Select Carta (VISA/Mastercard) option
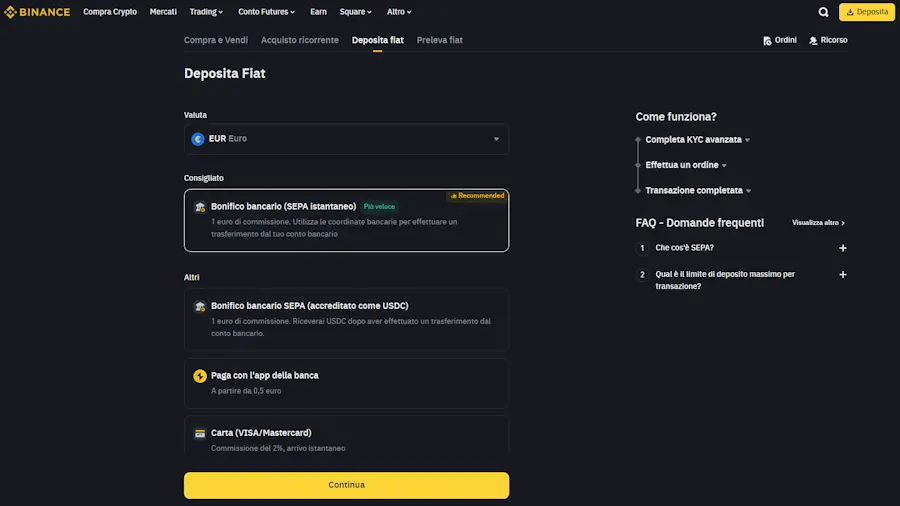900x506 pixels. point(346,437)
